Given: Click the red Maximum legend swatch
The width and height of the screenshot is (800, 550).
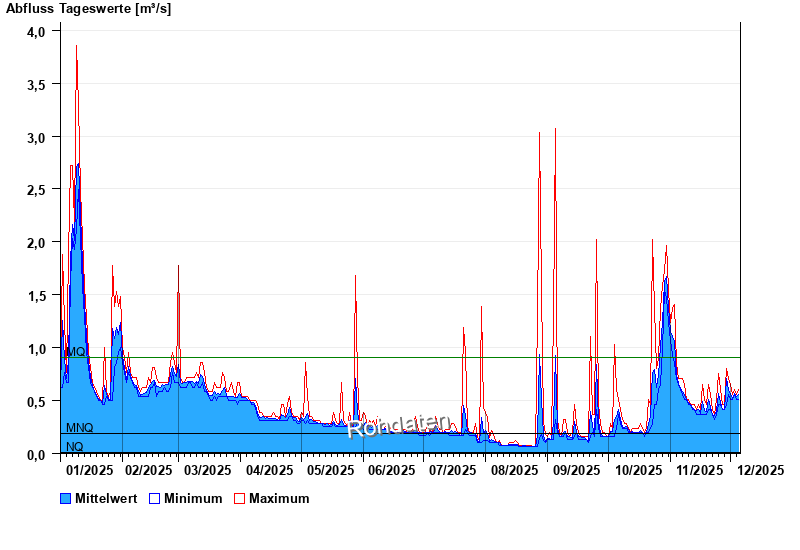Looking at the screenshot, I should [x=239, y=498].
